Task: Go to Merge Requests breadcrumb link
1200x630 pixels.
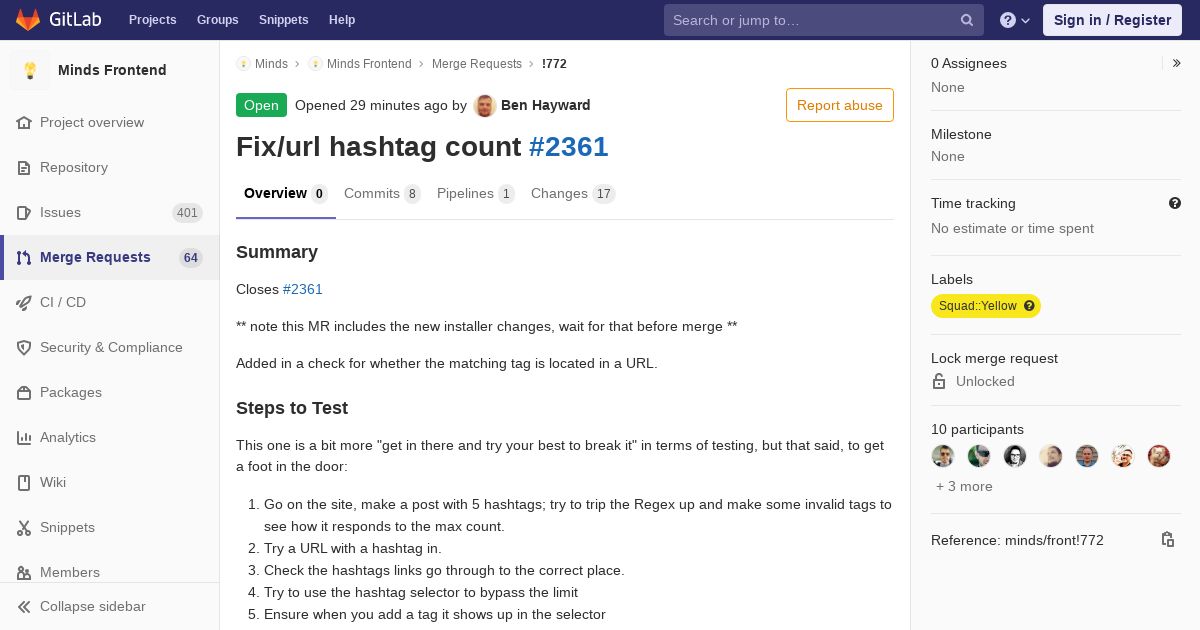Action: [x=477, y=63]
